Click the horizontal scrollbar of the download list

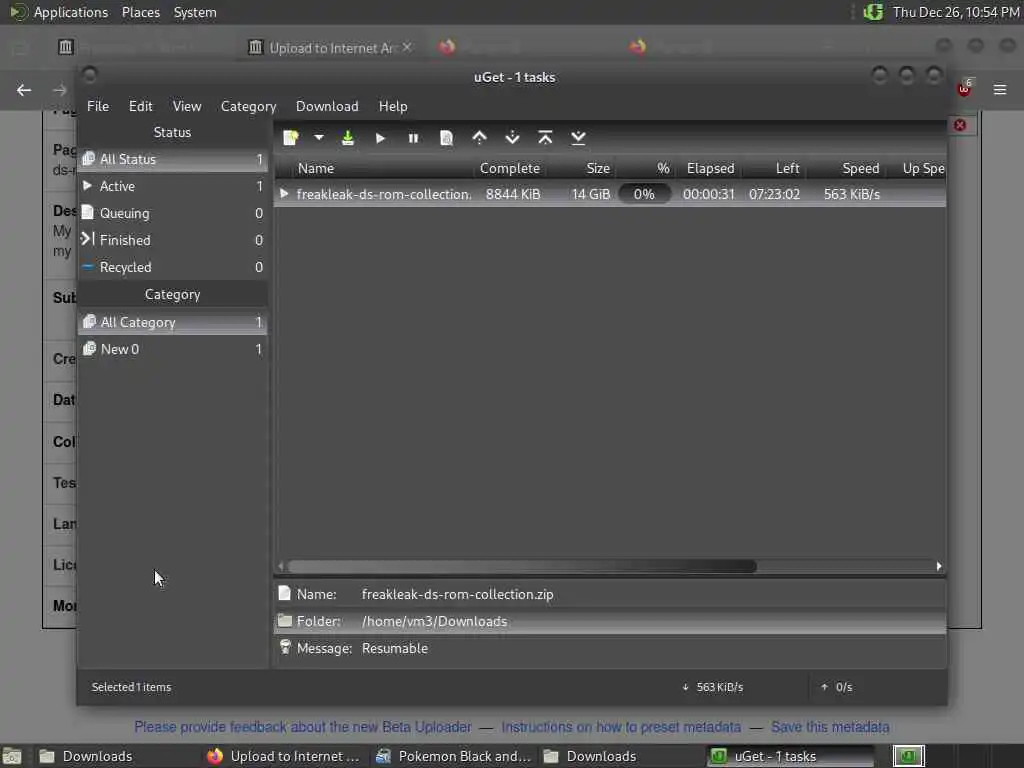(x=522, y=566)
